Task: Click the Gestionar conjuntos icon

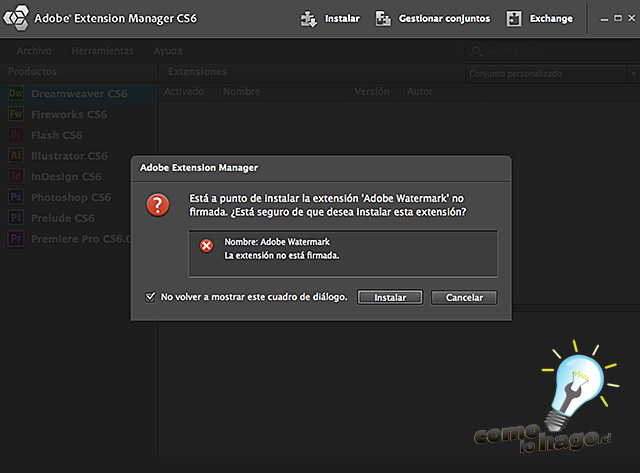Action: (x=383, y=19)
